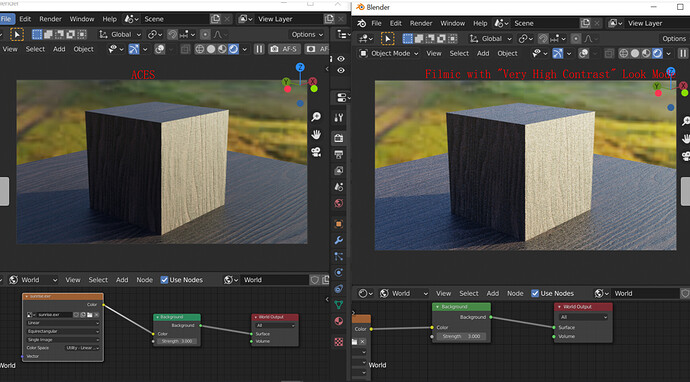Click the open image folder icon in sunrise.exr node

pos(89,315)
